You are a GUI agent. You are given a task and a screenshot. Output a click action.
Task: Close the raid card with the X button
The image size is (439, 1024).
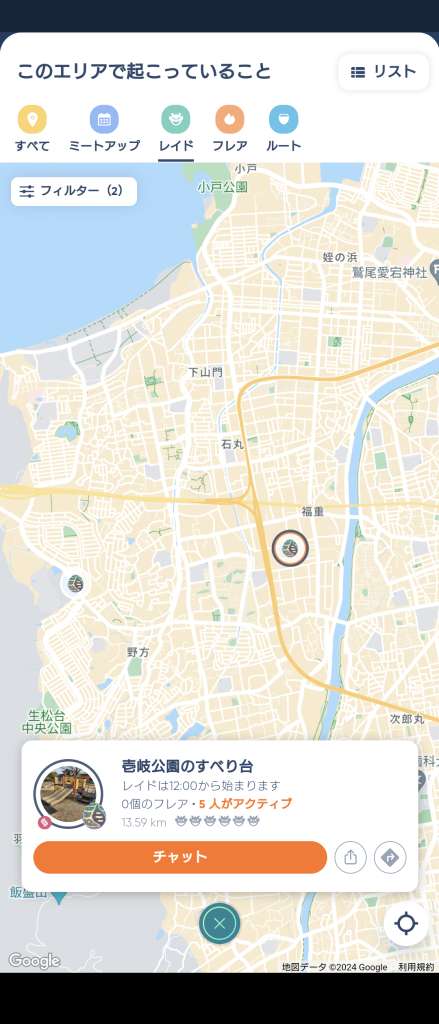[x=220, y=923]
